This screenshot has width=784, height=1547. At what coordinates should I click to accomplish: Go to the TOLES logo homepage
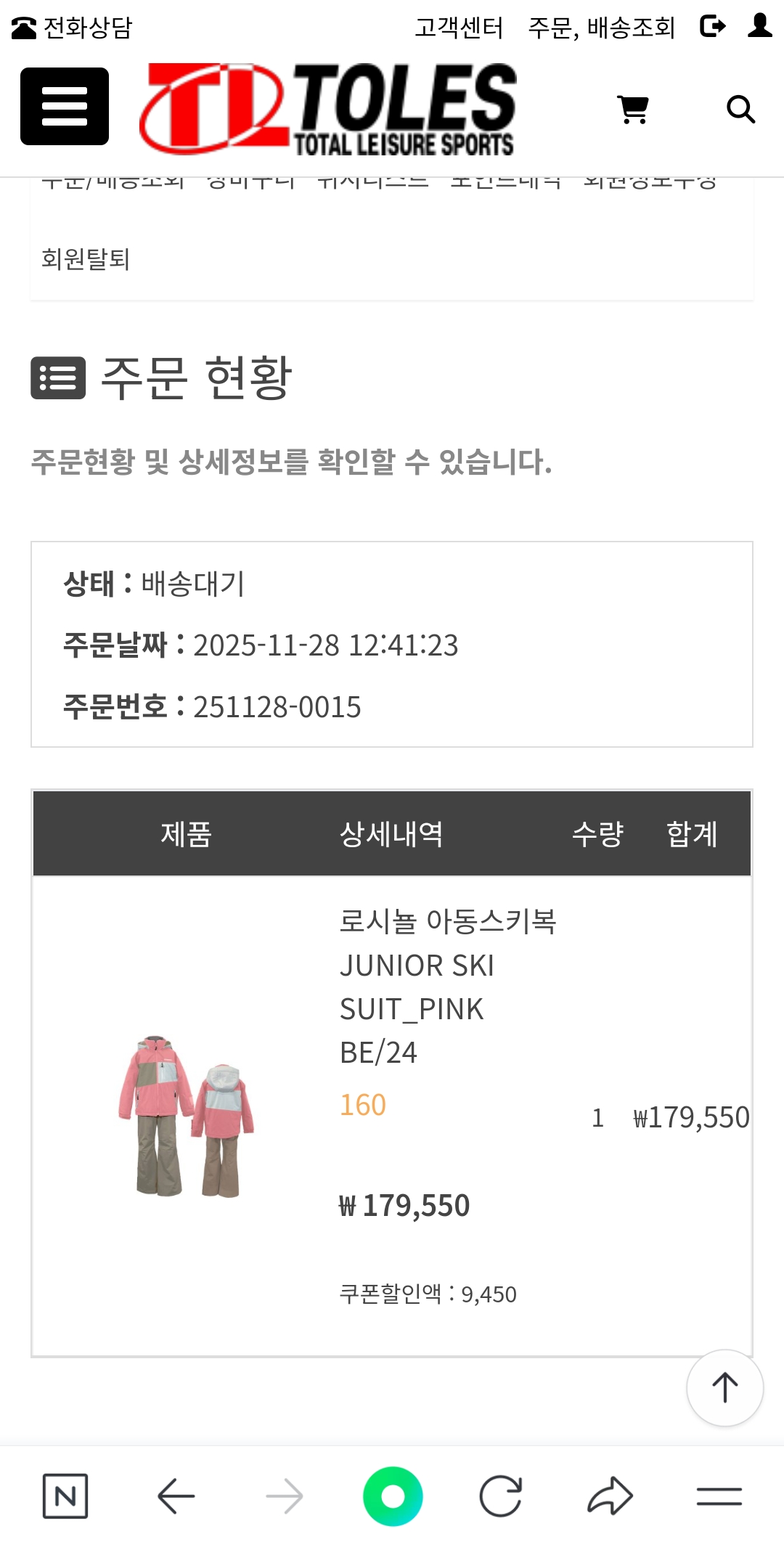coord(328,109)
